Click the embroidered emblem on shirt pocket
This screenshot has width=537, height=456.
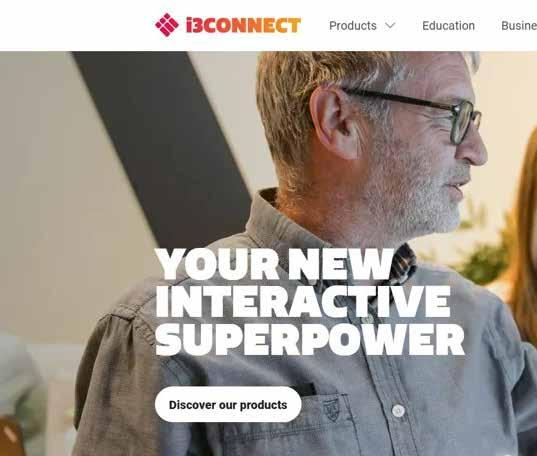(x=331, y=410)
